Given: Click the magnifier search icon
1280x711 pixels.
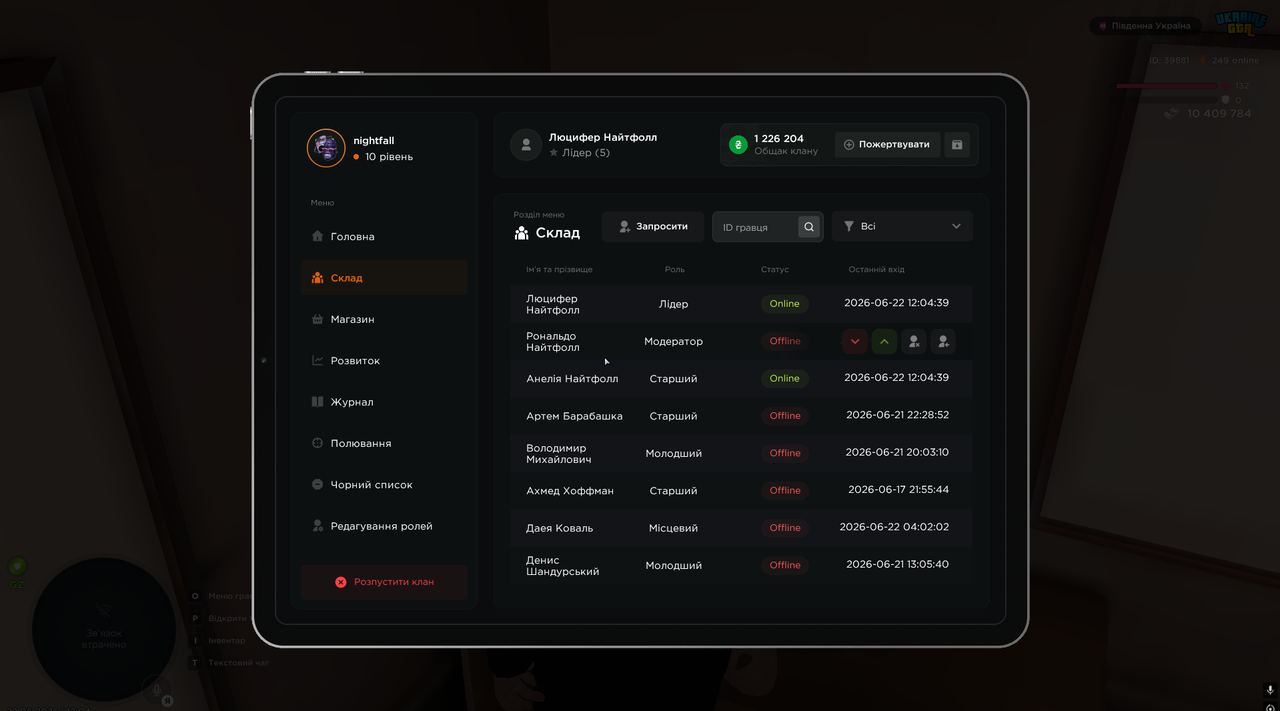Looking at the screenshot, I should (x=809, y=227).
